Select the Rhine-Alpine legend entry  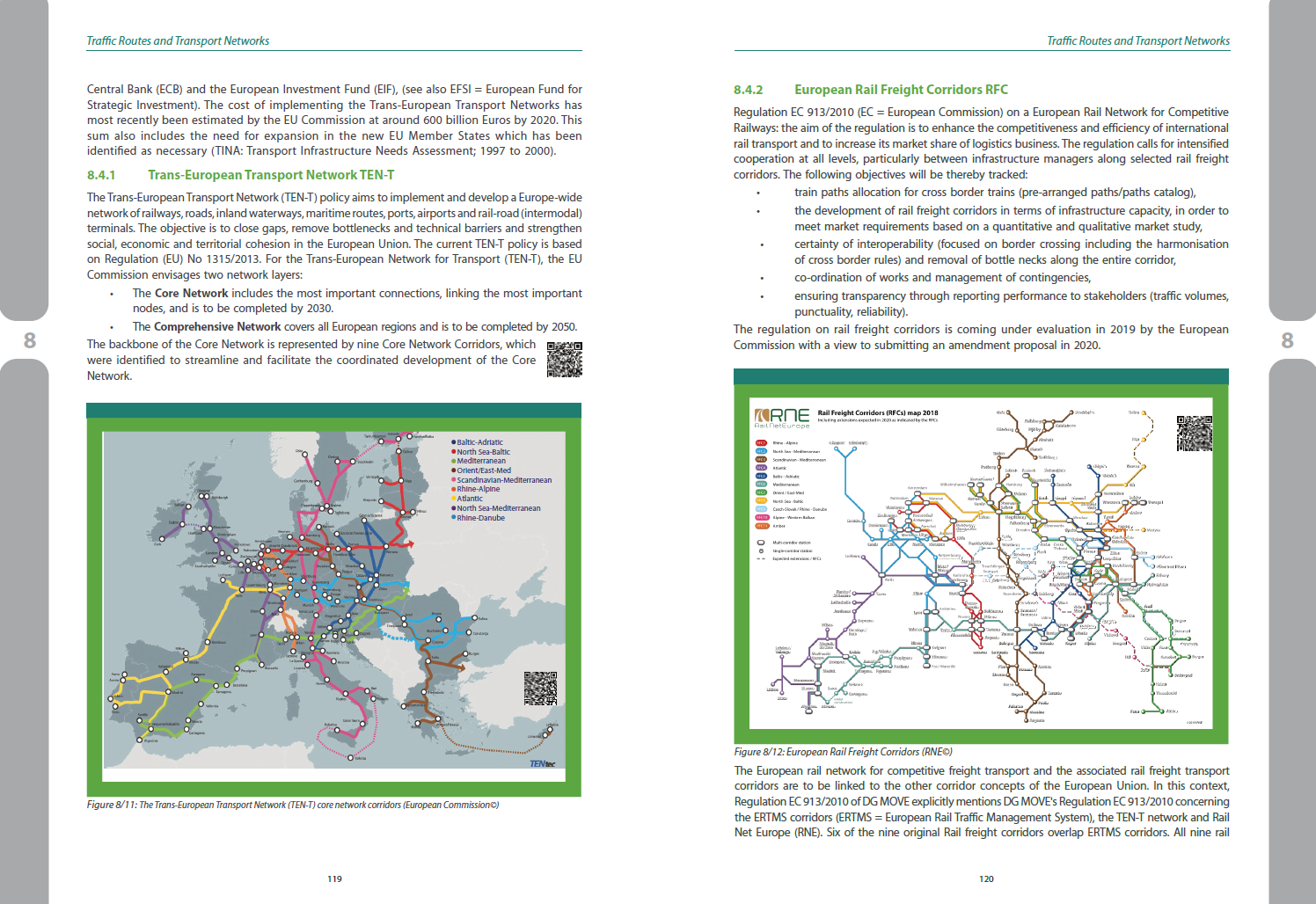478,489
